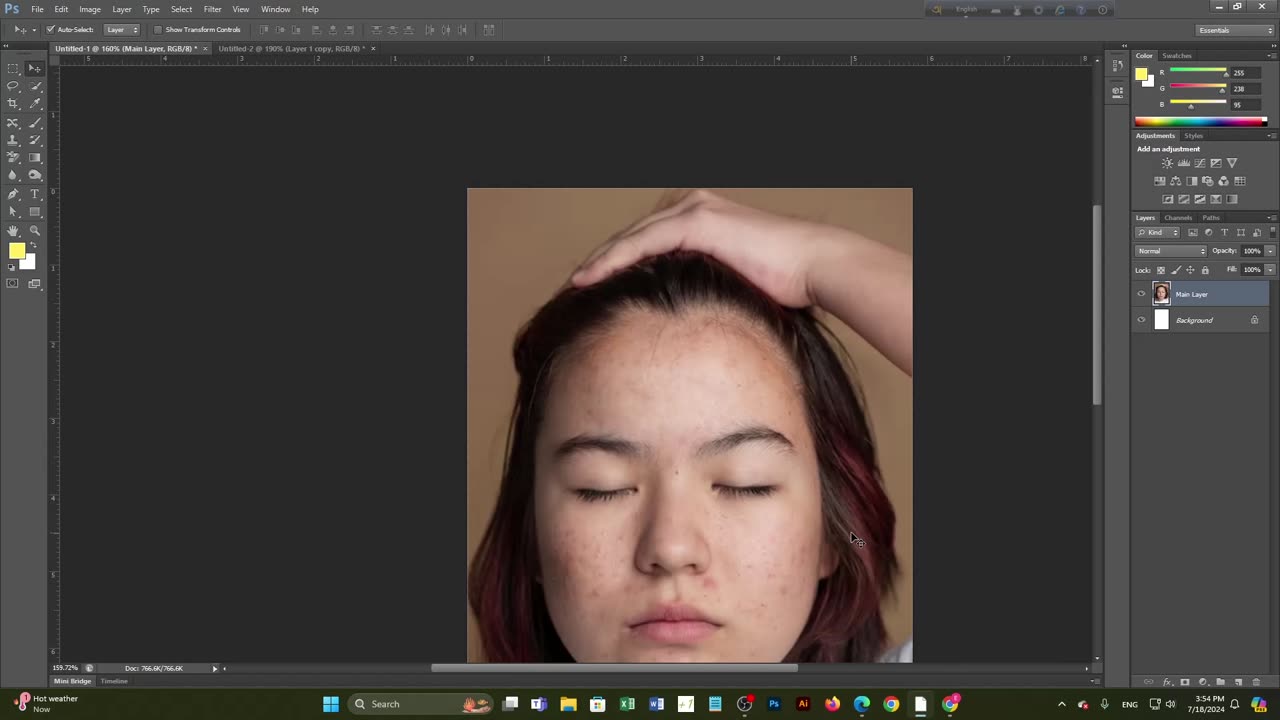The height and width of the screenshot is (720, 1280).
Task: Delete layer with trash icon
Action: pos(1256,682)
